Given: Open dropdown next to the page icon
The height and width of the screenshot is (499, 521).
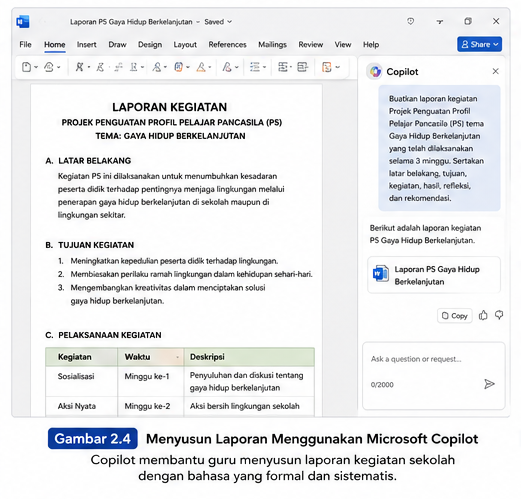Looking at the screenshot, I should tap(36, 67).
